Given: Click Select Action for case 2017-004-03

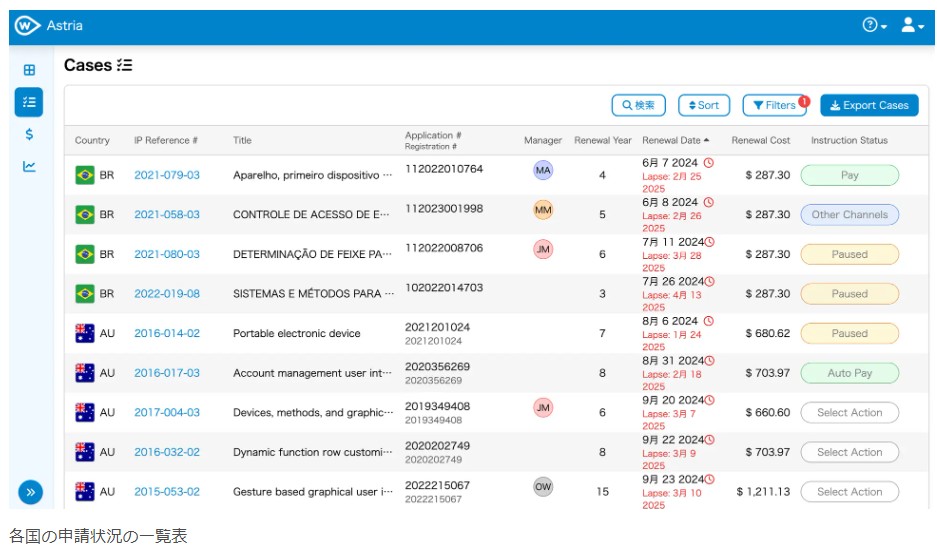Looking at the screenshot, I should click(849, 412).
